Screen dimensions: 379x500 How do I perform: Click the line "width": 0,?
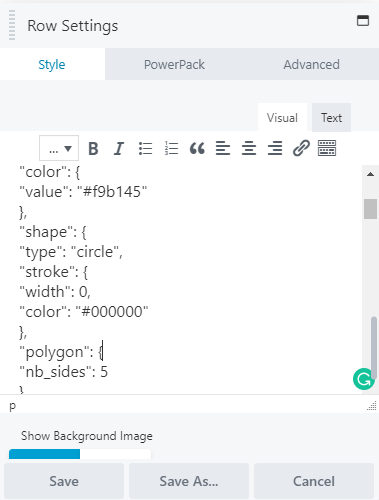pyautogui.click(x=55, y=292)
